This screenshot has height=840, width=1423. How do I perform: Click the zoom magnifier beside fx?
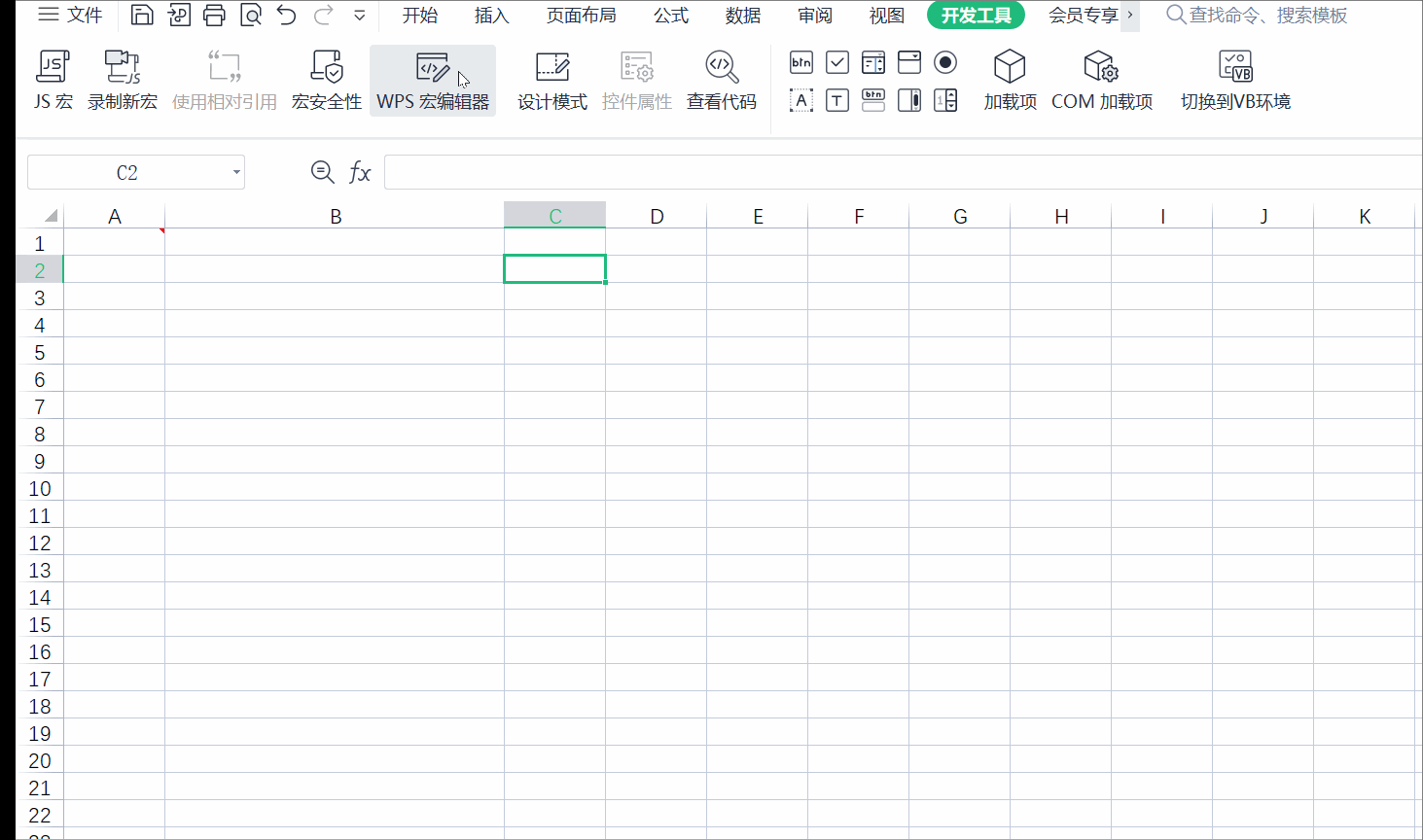(322, 172)
